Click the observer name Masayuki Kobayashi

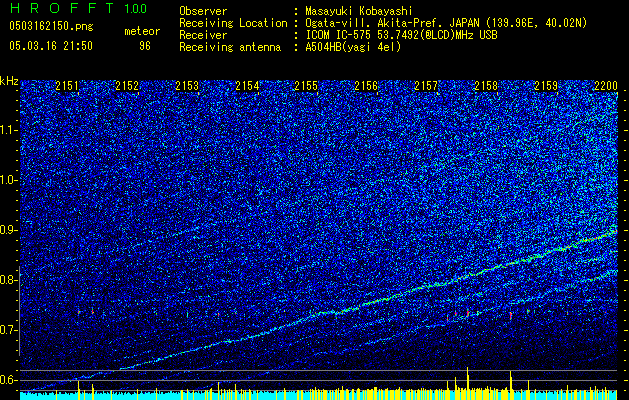(358, 11)
